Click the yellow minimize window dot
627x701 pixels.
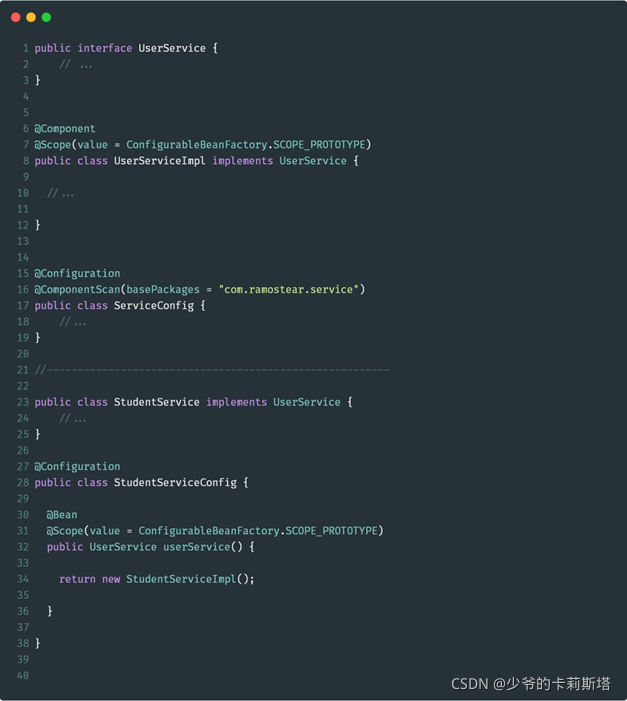point(31,17)
